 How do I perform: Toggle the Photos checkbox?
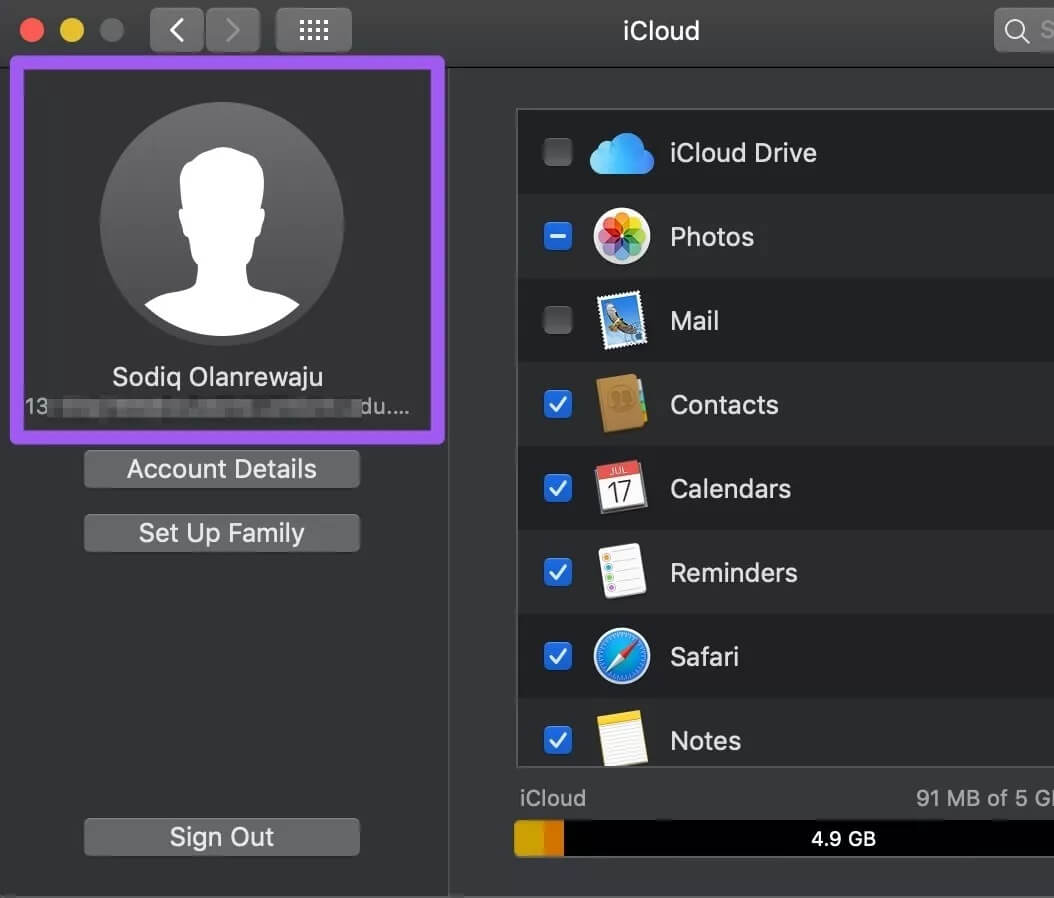point(558,236)
